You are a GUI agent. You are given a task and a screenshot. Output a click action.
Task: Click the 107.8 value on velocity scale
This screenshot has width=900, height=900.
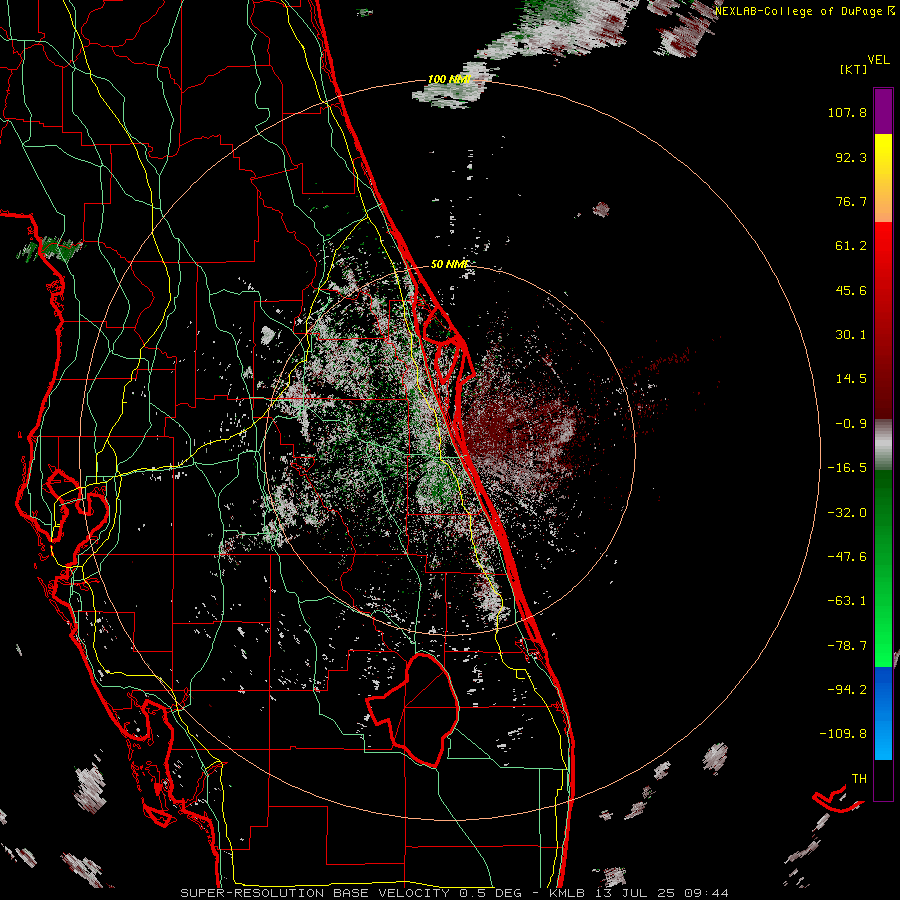tap(847, 112)
